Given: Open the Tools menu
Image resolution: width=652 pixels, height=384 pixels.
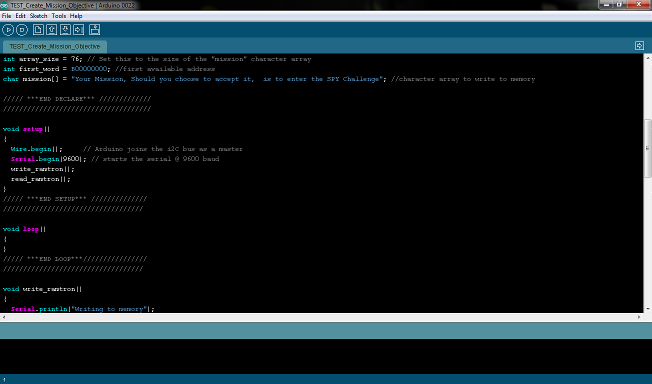Looking at the screenshot, I should [59, 16].
